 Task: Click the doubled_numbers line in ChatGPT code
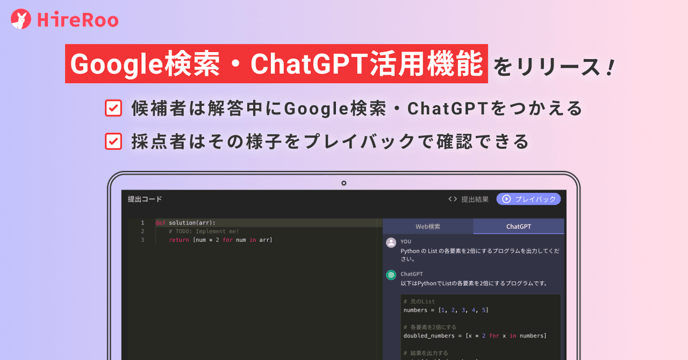click(475, 335)
